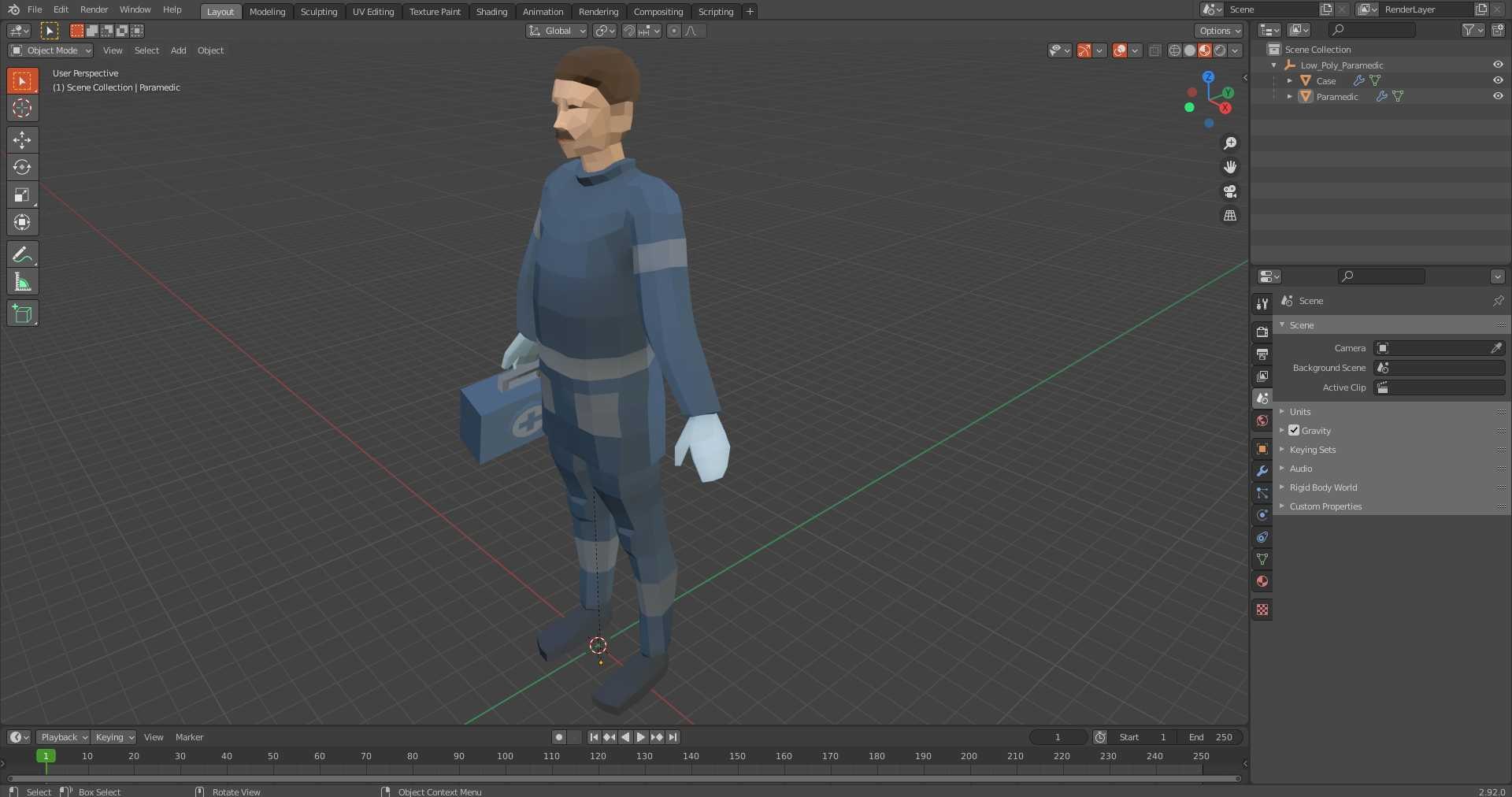Toggle X-ray display in viewport header
This screenshot has height=797, width=1512.
[1154, 50]
